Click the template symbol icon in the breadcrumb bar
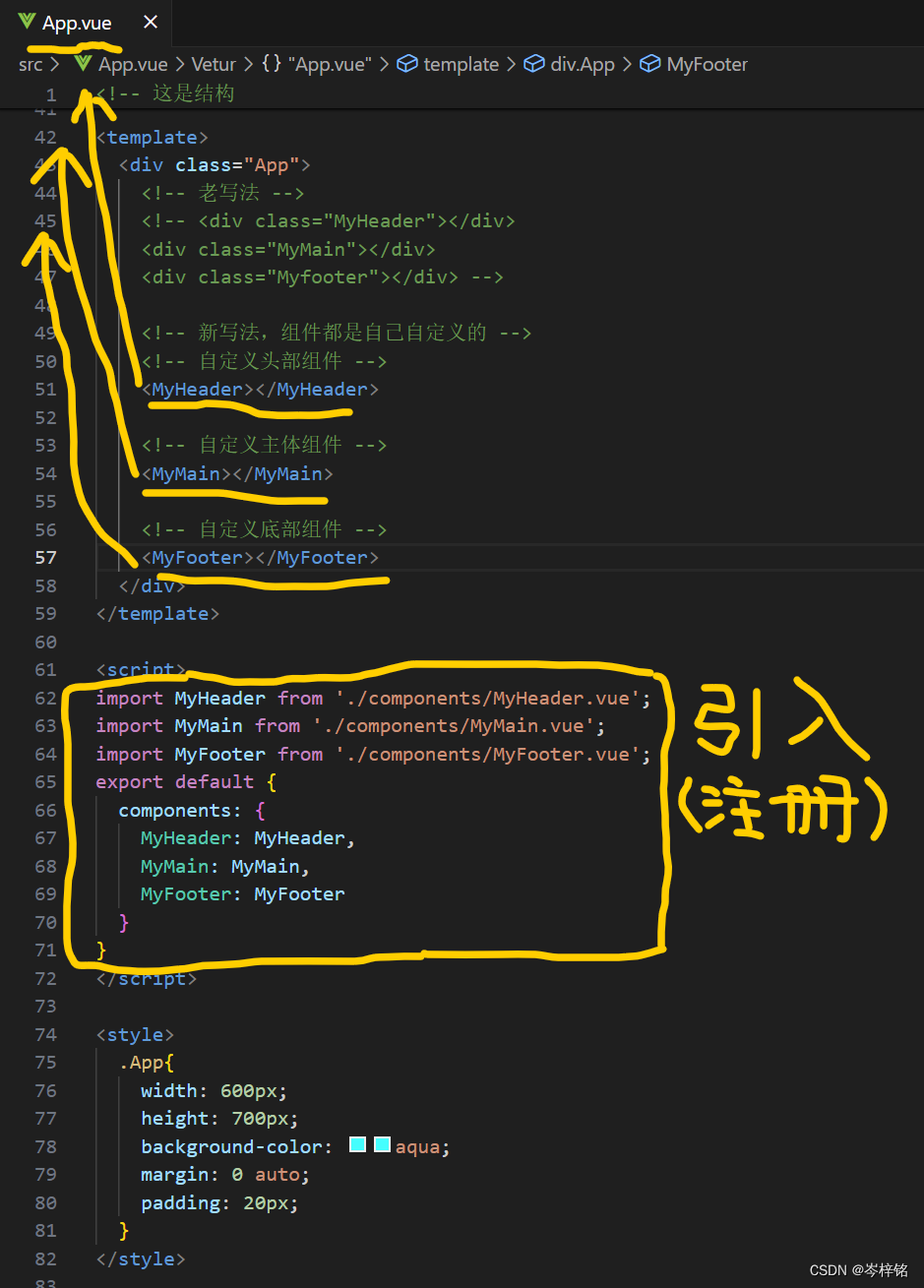 (x=406, y=63)
